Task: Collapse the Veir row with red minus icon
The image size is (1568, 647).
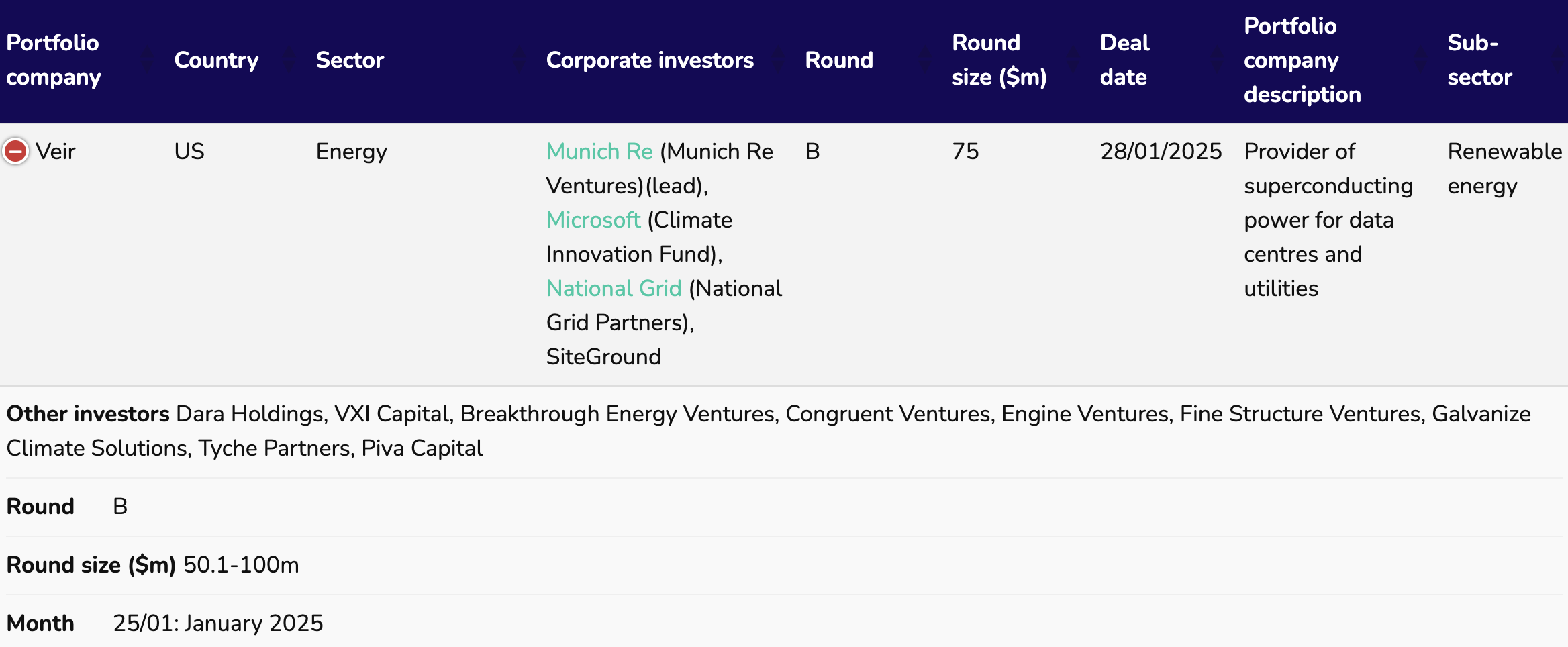Action: [x=15, y=151]
